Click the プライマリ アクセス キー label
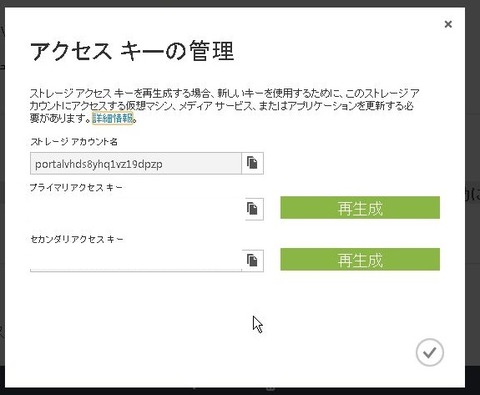This screenshot has width=480, height=395. coord(76,188)
